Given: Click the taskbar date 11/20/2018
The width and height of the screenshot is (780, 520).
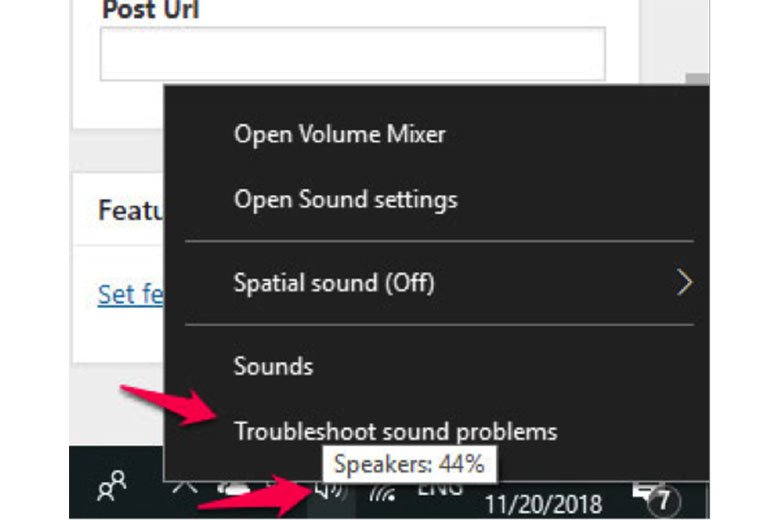Looking at the screenshot, I should [x=540, y=504].
